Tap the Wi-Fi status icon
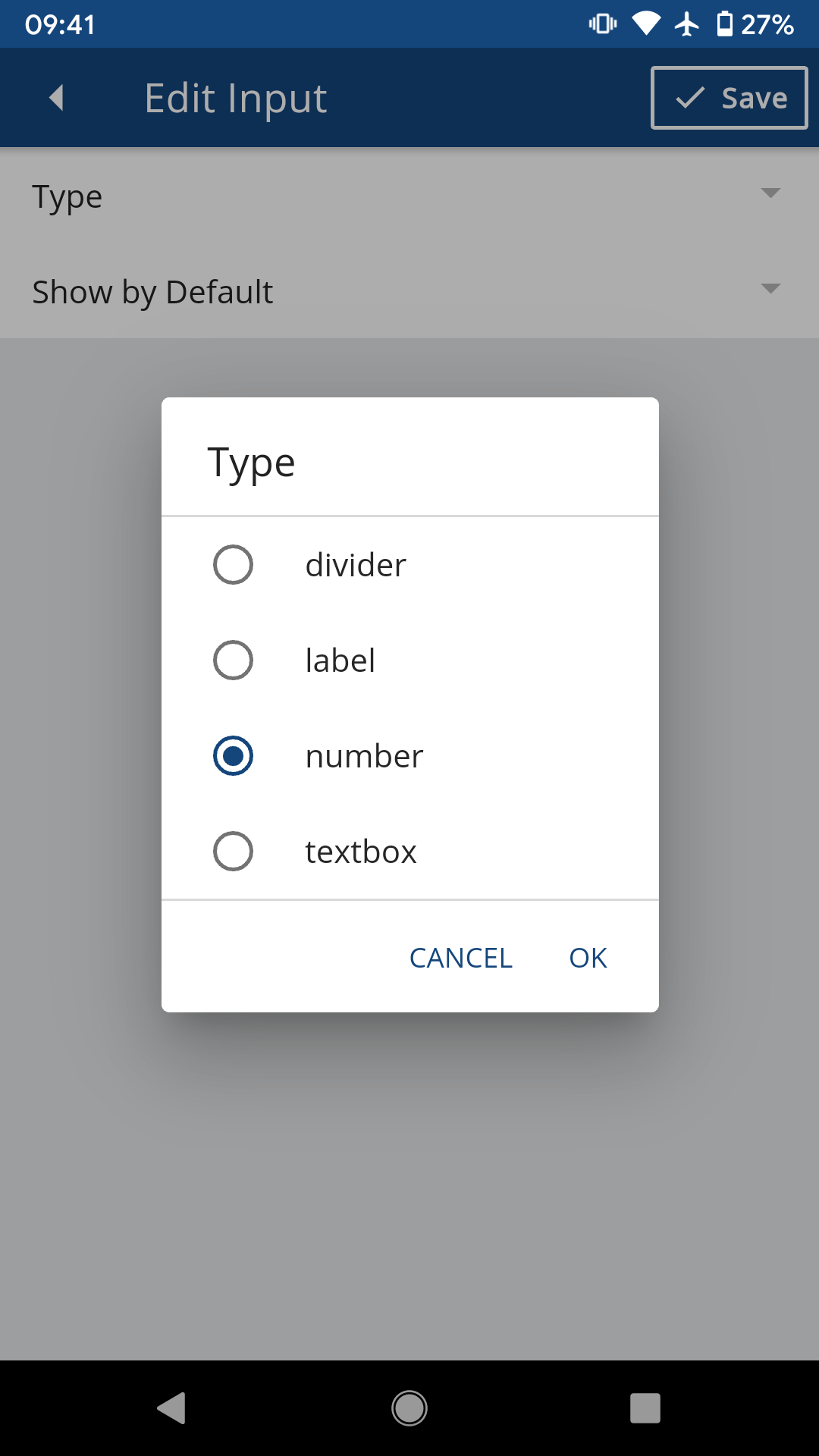The width and height of the screenshot is (819, 1456). tap(646, 24)
